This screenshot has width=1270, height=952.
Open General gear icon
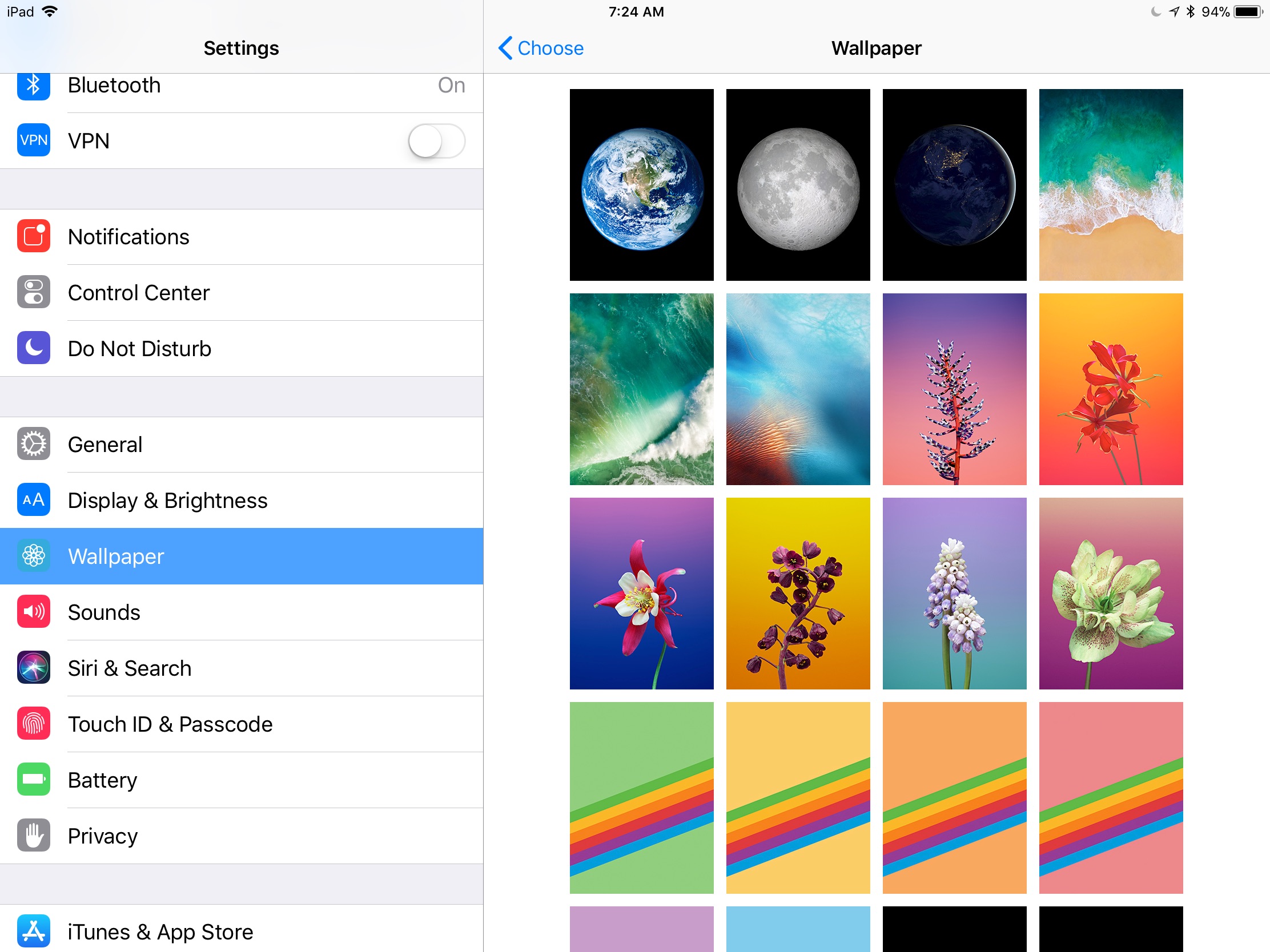tap(33, 444)
